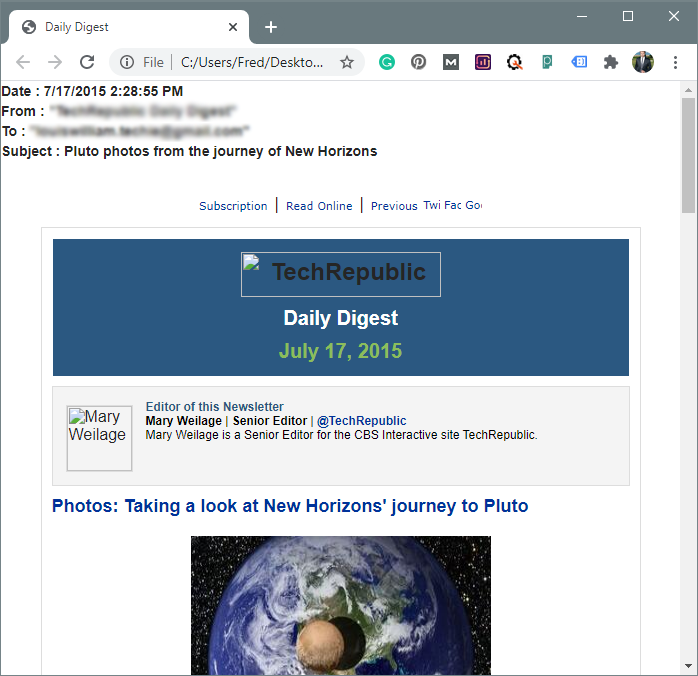Click the @TechRepublic Twitter handle link
698x676 pixels.
(362, 421)
